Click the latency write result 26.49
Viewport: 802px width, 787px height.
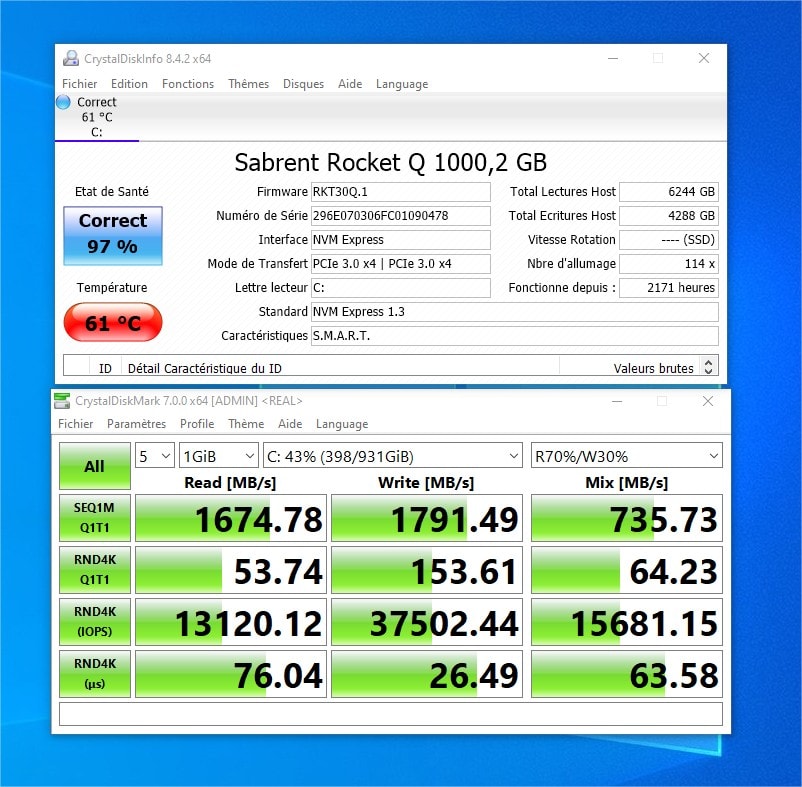[427, 674]
